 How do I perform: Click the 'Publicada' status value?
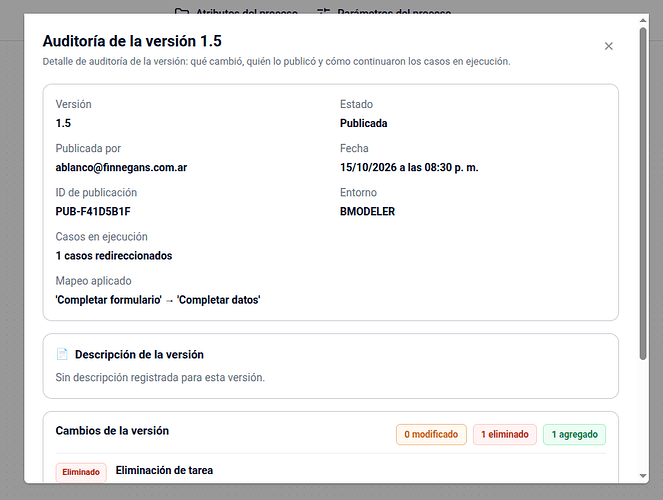(364, 123)
